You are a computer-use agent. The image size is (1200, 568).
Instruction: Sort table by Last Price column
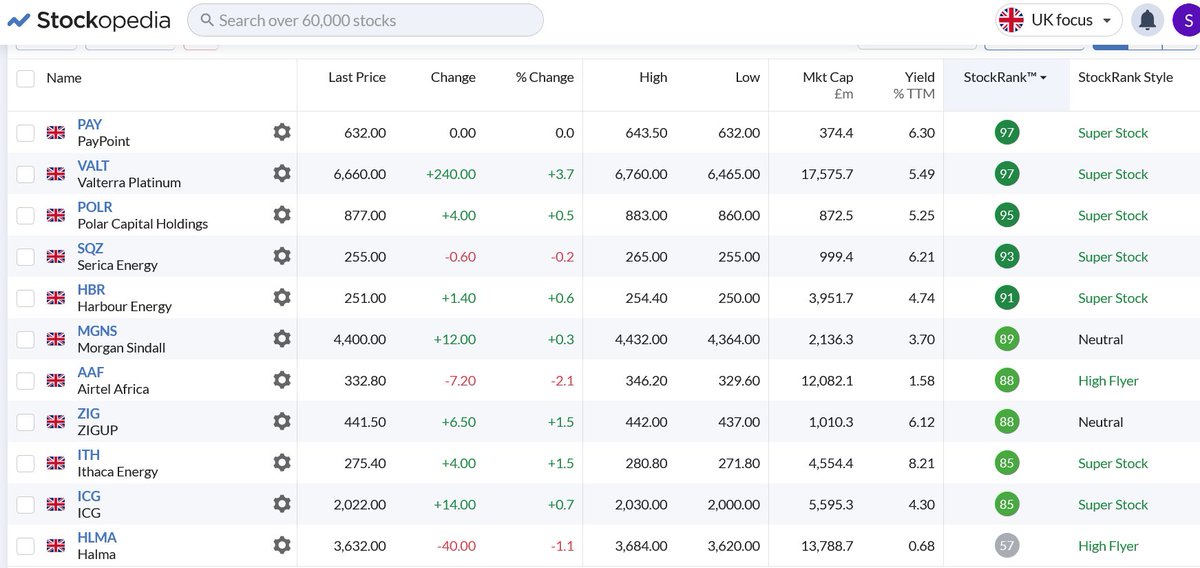357,78
